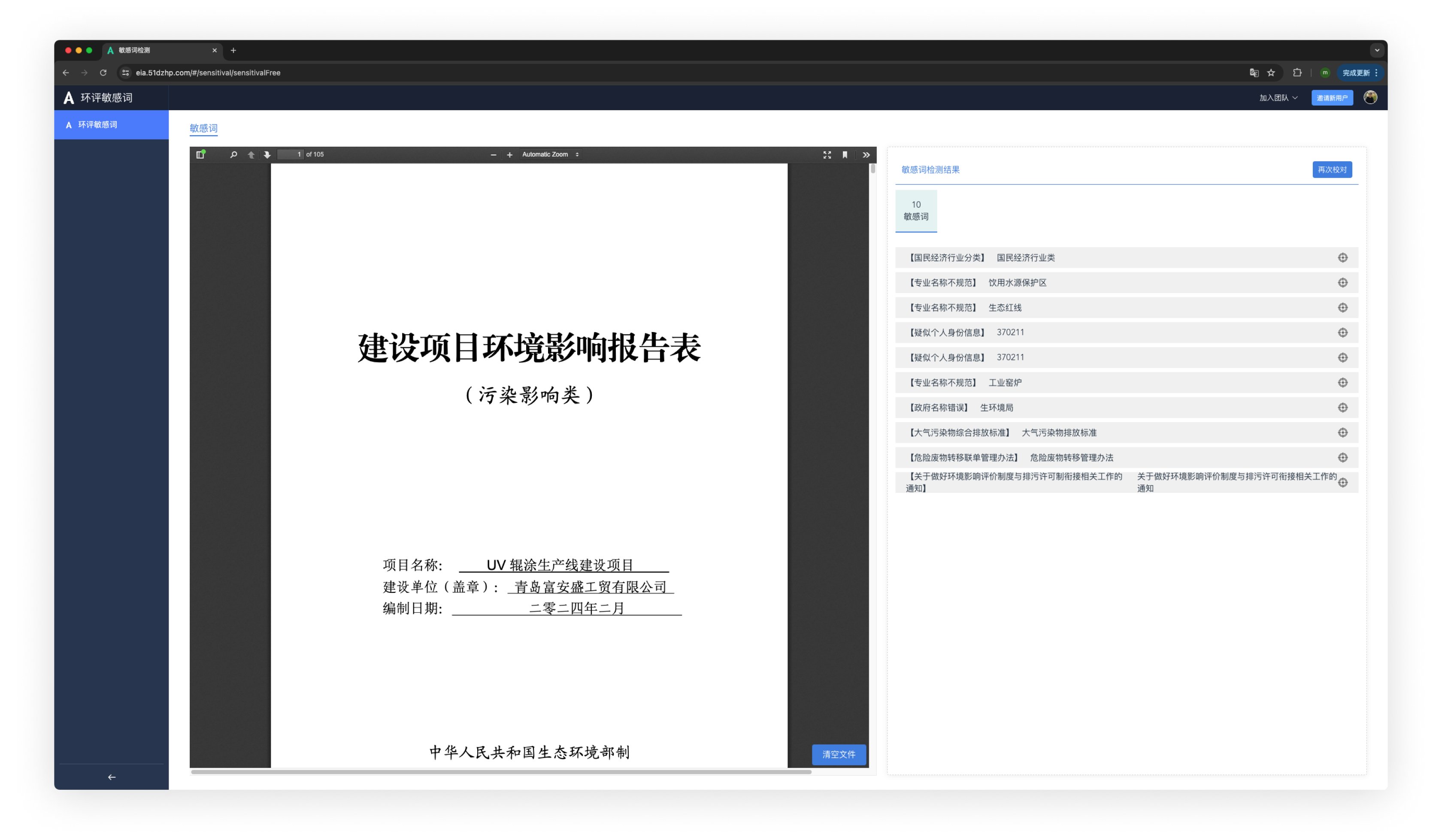Click the 再次校对 button
This screenshot has width=1442, height=840.
tap(1332, 169)
